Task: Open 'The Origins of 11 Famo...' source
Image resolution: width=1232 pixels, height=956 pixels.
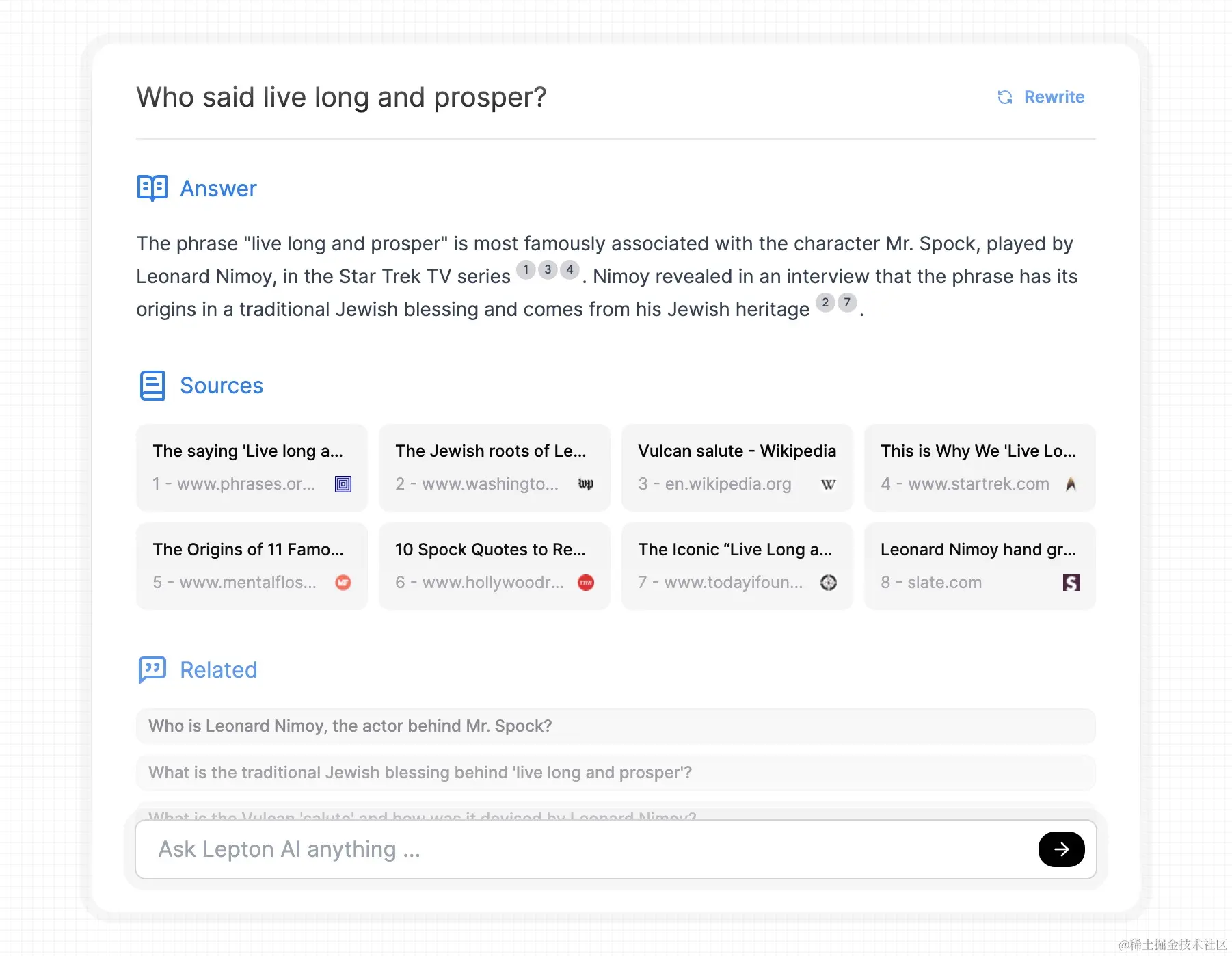Action: pyautogui.click(x=252, y=566)
